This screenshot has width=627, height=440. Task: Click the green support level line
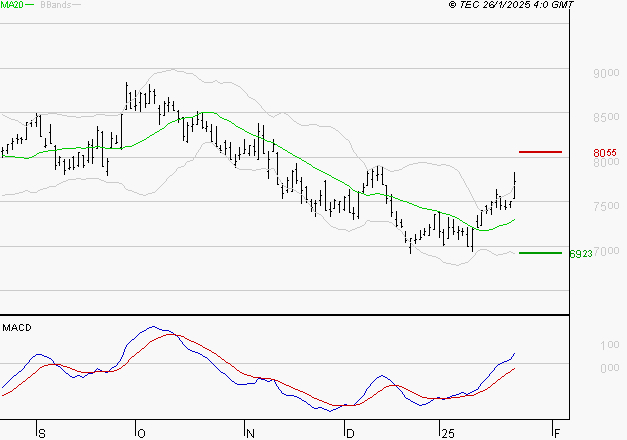(540, 253)
